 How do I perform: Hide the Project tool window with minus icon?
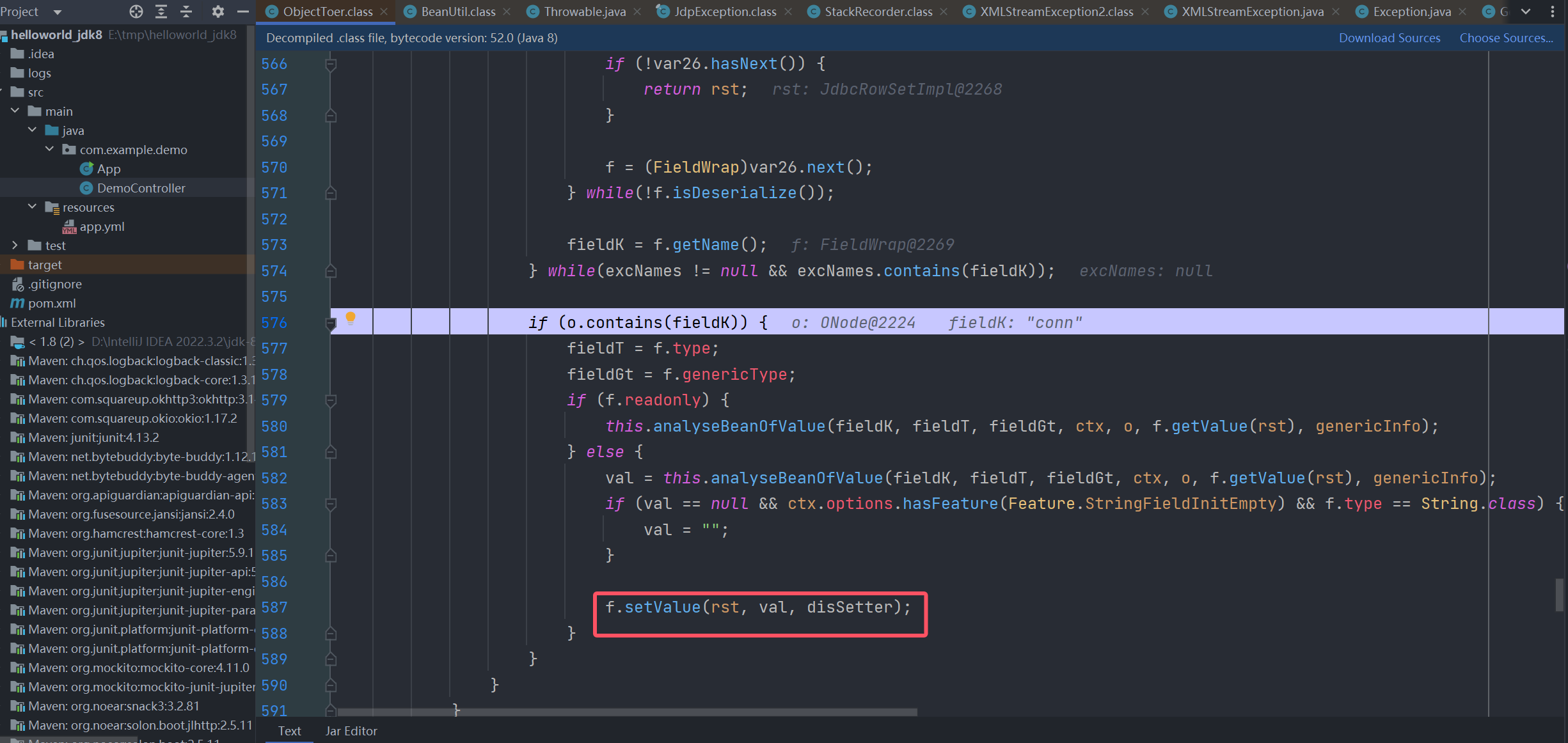coord(242,11)
